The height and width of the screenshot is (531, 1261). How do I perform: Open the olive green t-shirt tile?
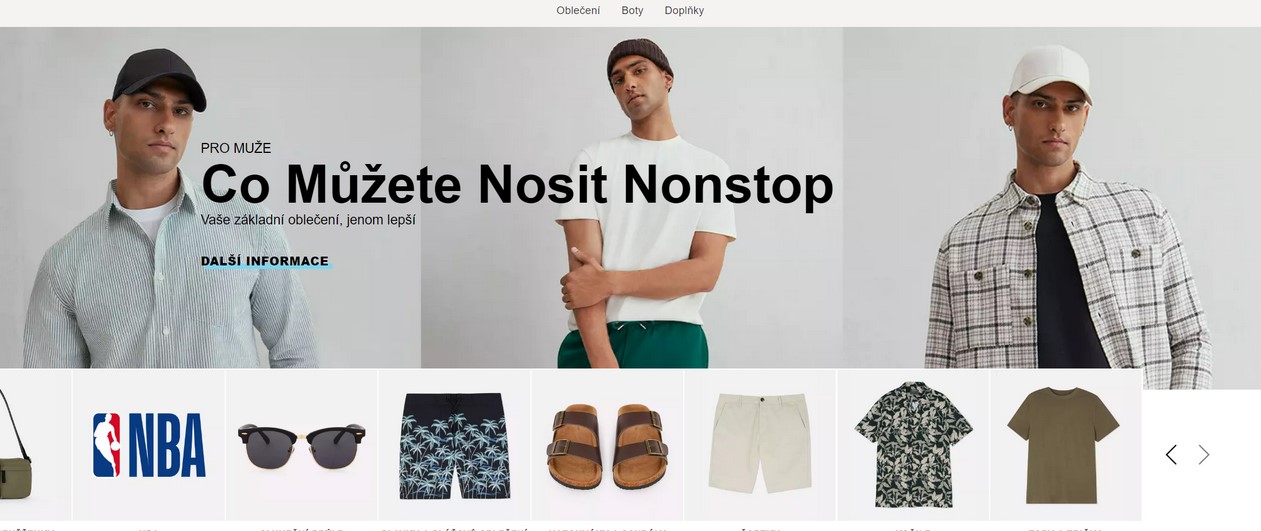1066,445
